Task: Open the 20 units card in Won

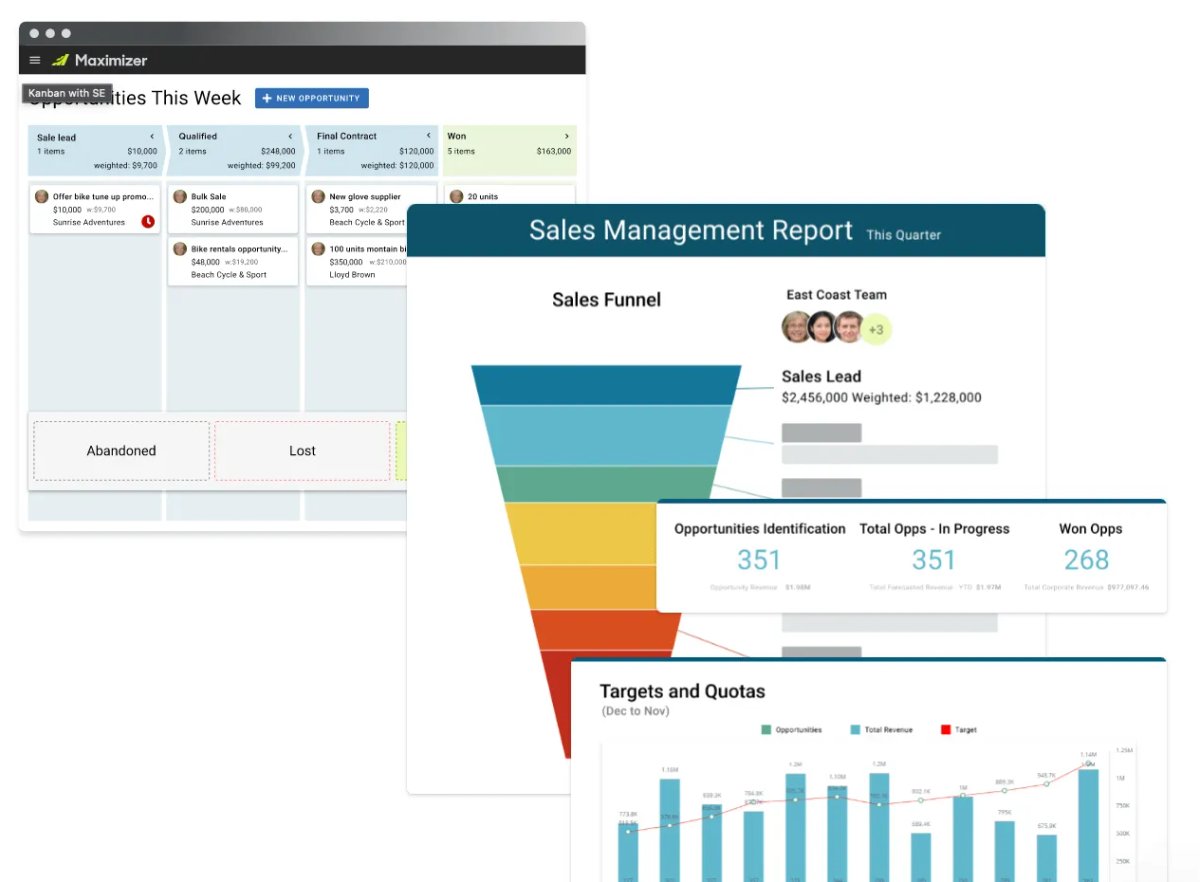Action: pyautogui.click(x=510, y=195)
